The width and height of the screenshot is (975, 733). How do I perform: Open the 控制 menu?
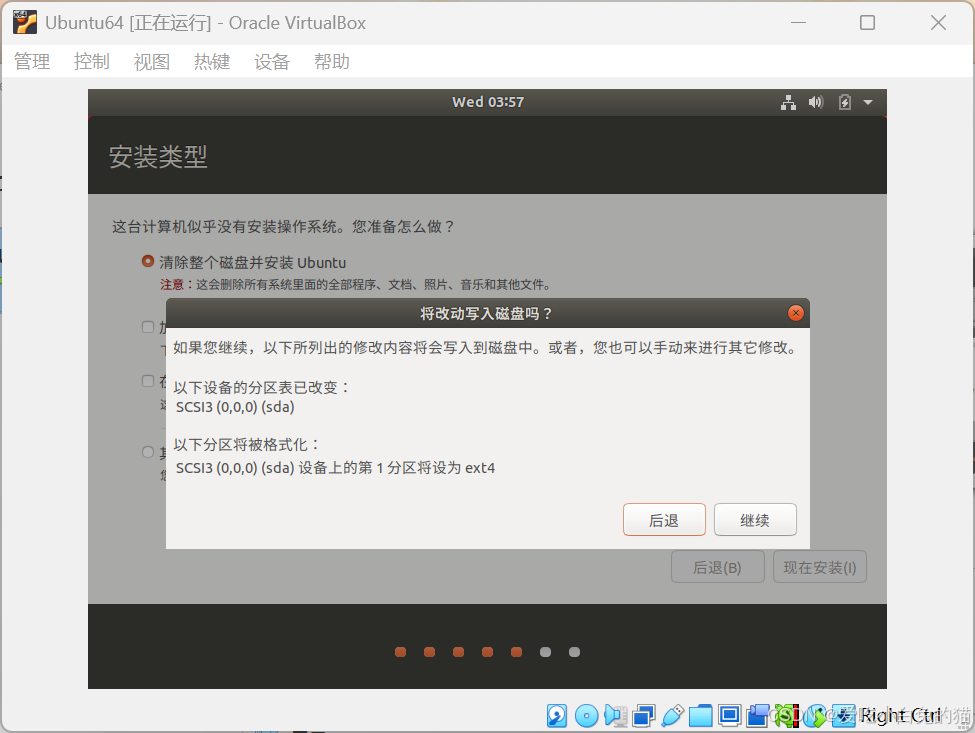(x=91, y=62)
